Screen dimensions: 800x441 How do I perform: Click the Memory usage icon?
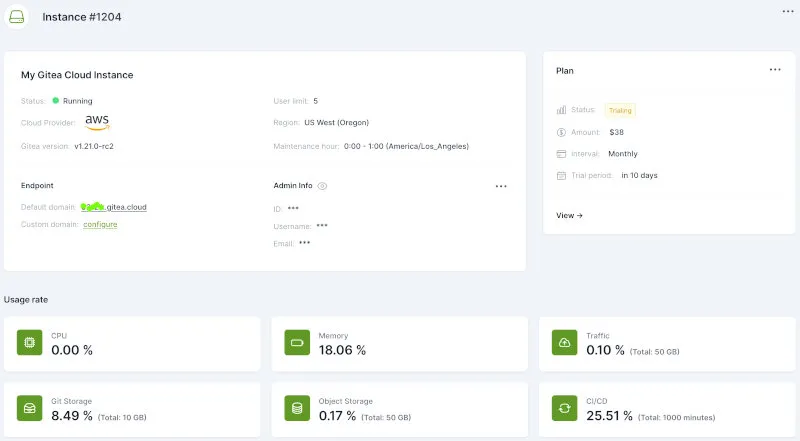click(297, 342)
